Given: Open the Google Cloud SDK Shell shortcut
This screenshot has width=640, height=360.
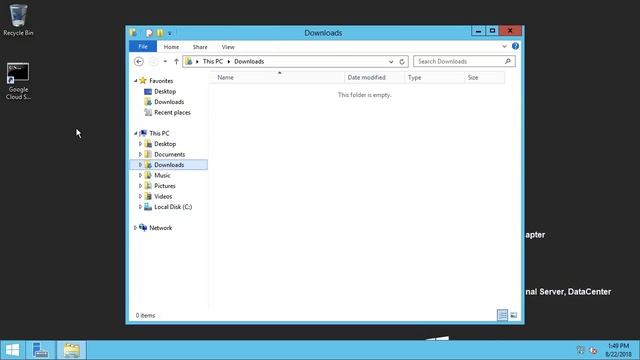Looking at the screenshot, I should click(x=18, y=81).
